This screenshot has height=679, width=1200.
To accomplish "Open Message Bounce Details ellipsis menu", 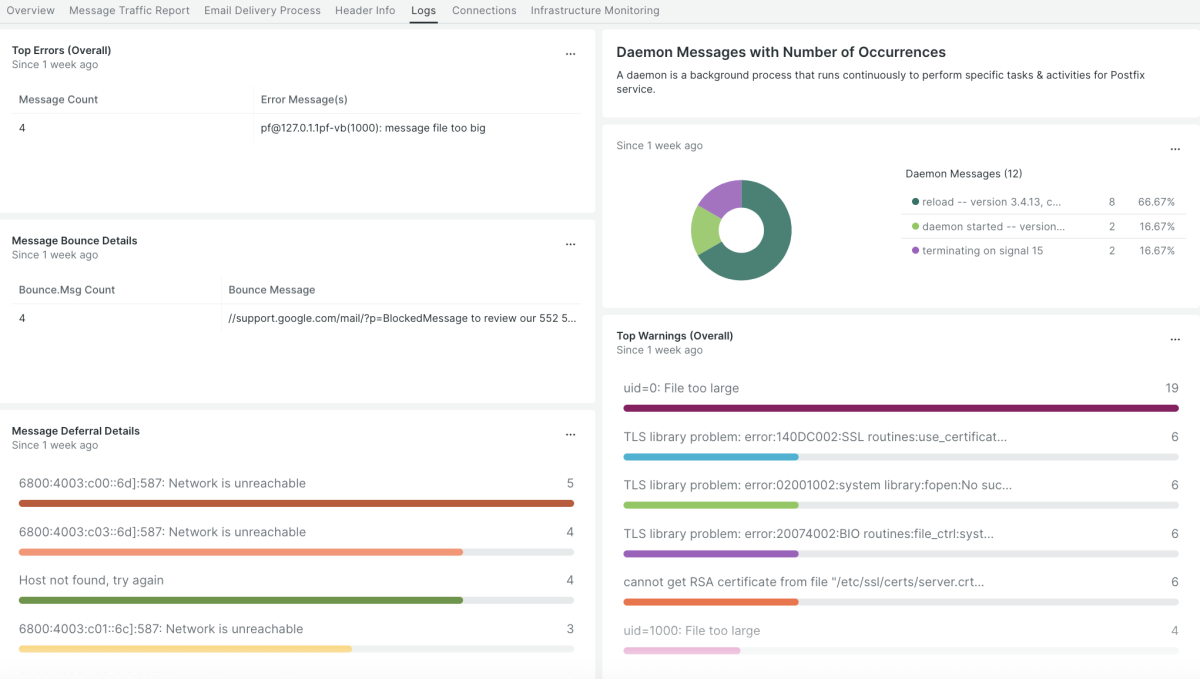I will (x=571, y=244).
